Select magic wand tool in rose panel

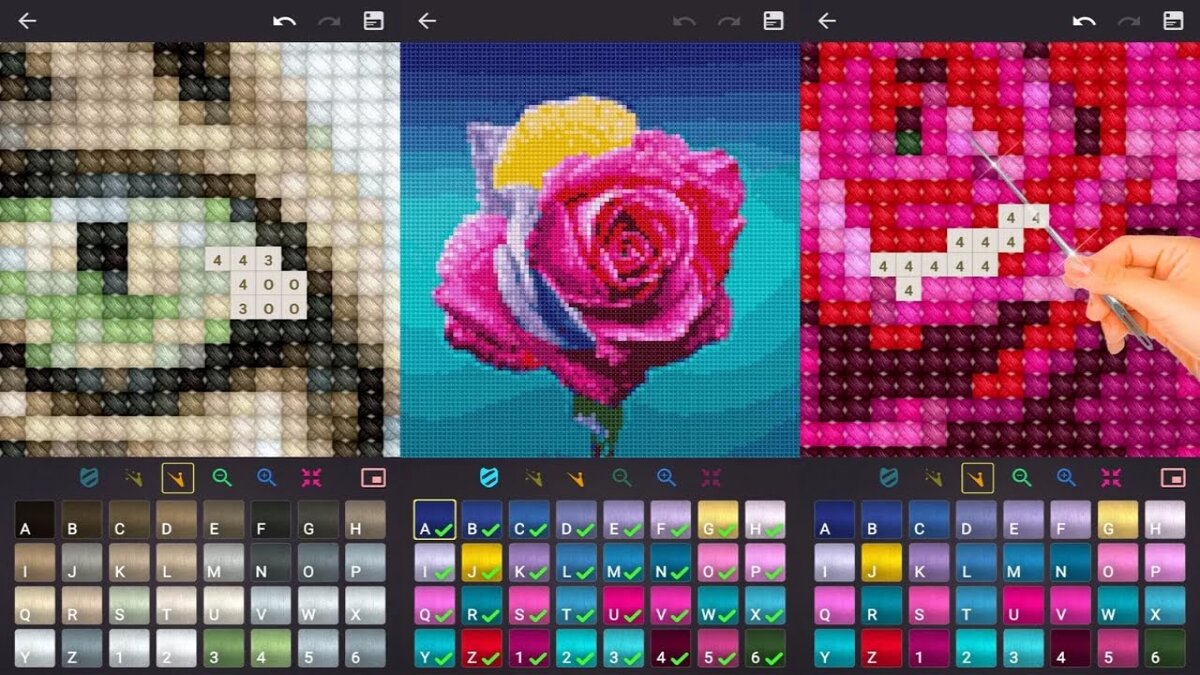(x=533, y=478)
